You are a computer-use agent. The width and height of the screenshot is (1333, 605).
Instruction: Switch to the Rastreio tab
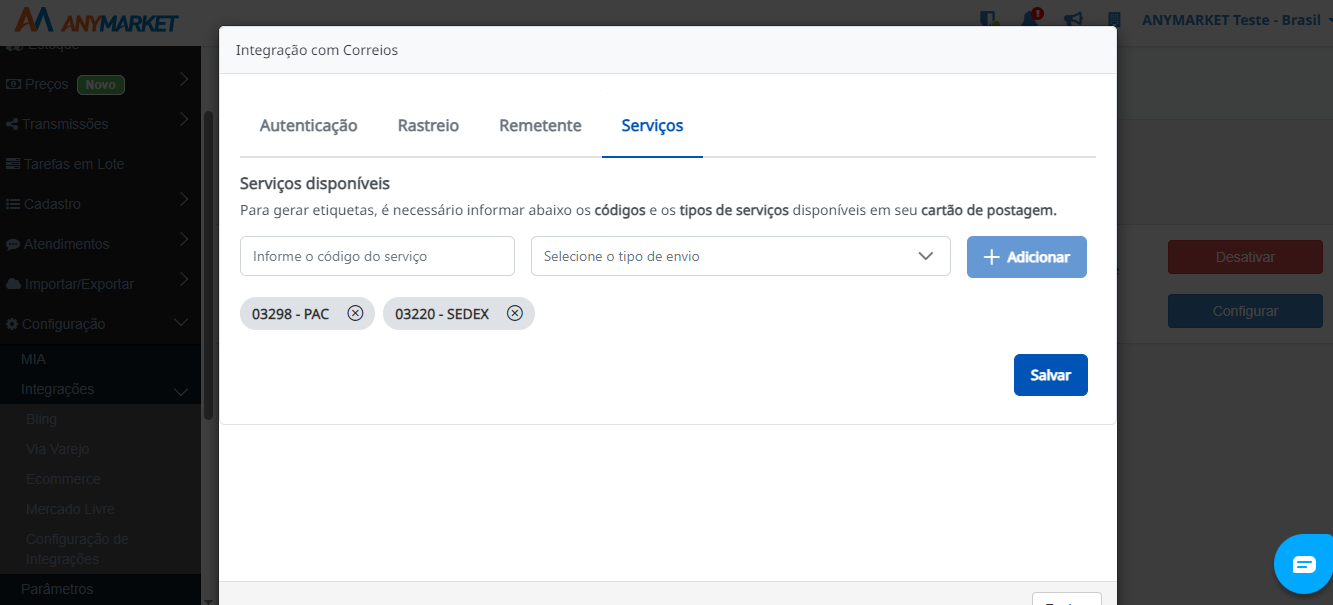tap(428, 126)
